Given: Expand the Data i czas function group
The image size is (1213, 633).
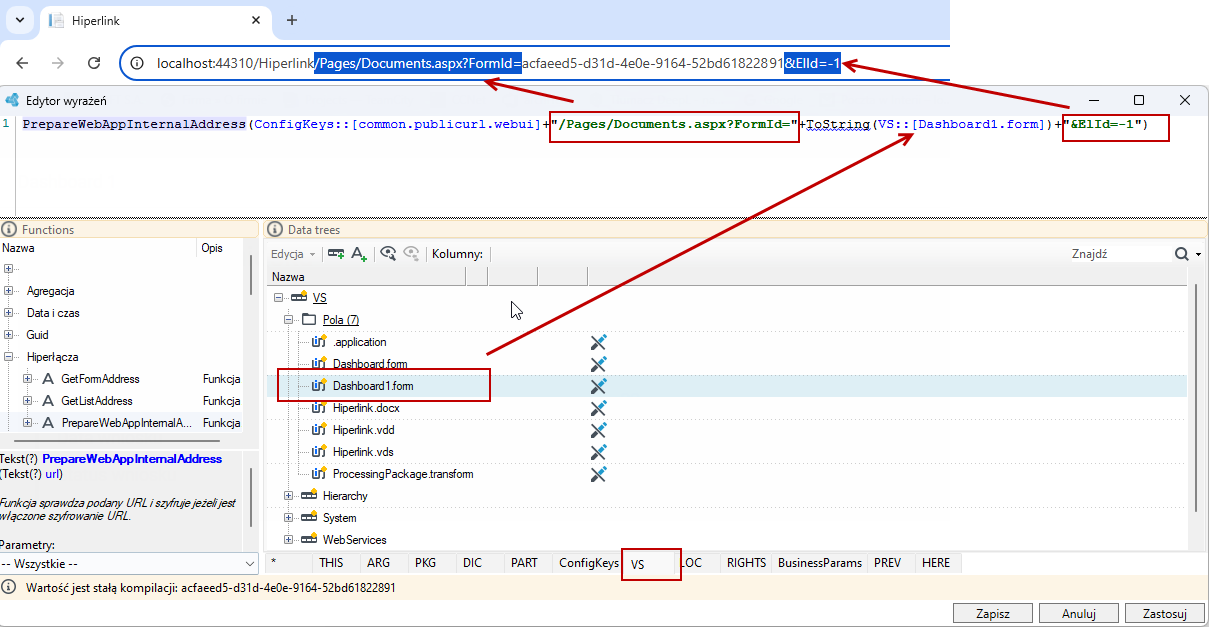Looking at the screenshot, I should [x=9, y=313].
